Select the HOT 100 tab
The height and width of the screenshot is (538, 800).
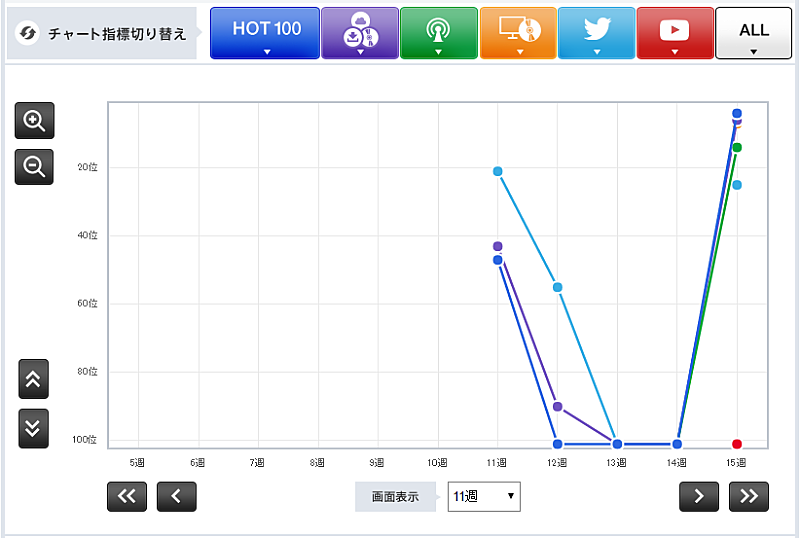265,33
